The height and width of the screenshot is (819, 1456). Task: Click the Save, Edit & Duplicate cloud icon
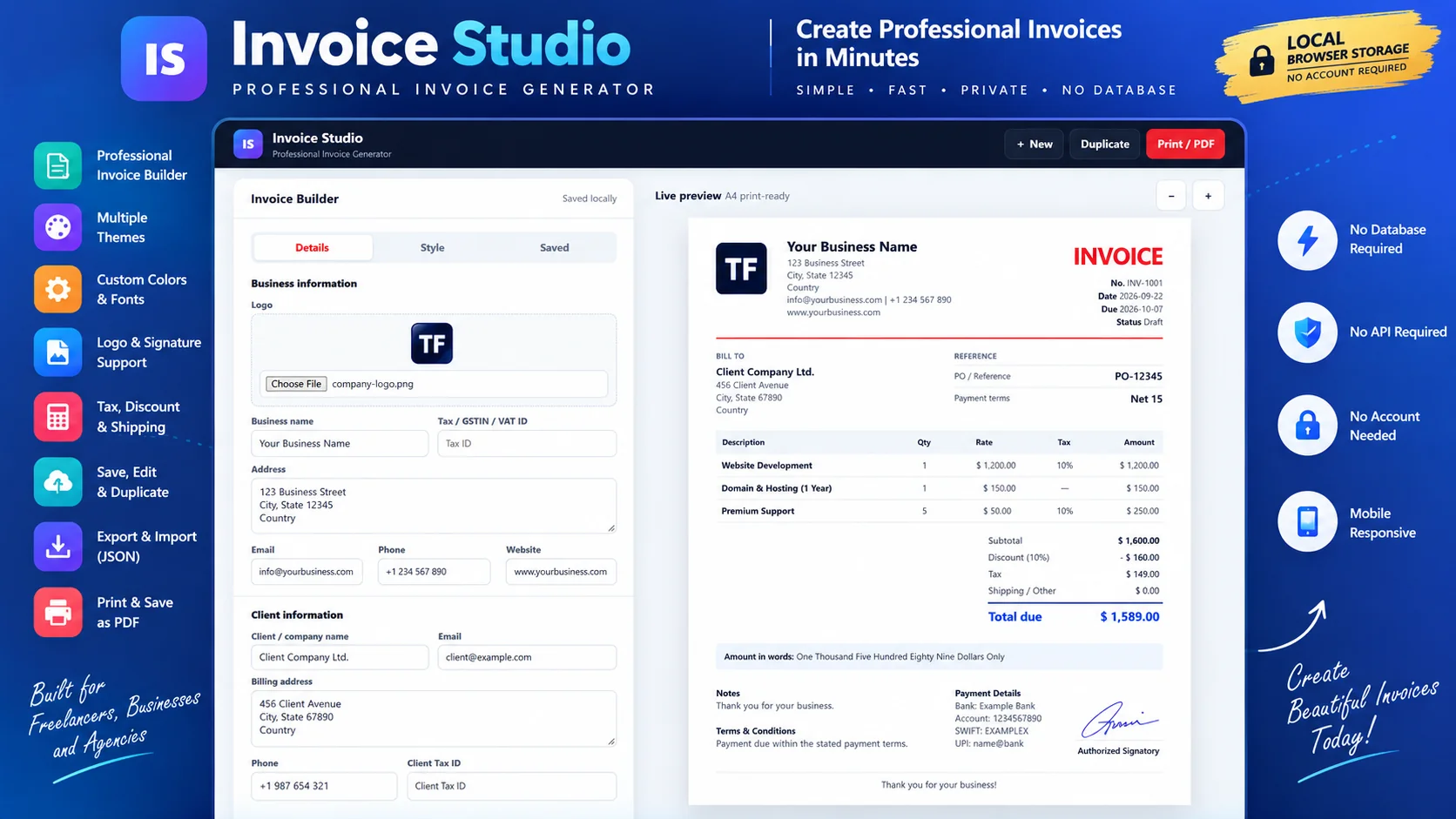pos(57,481)
